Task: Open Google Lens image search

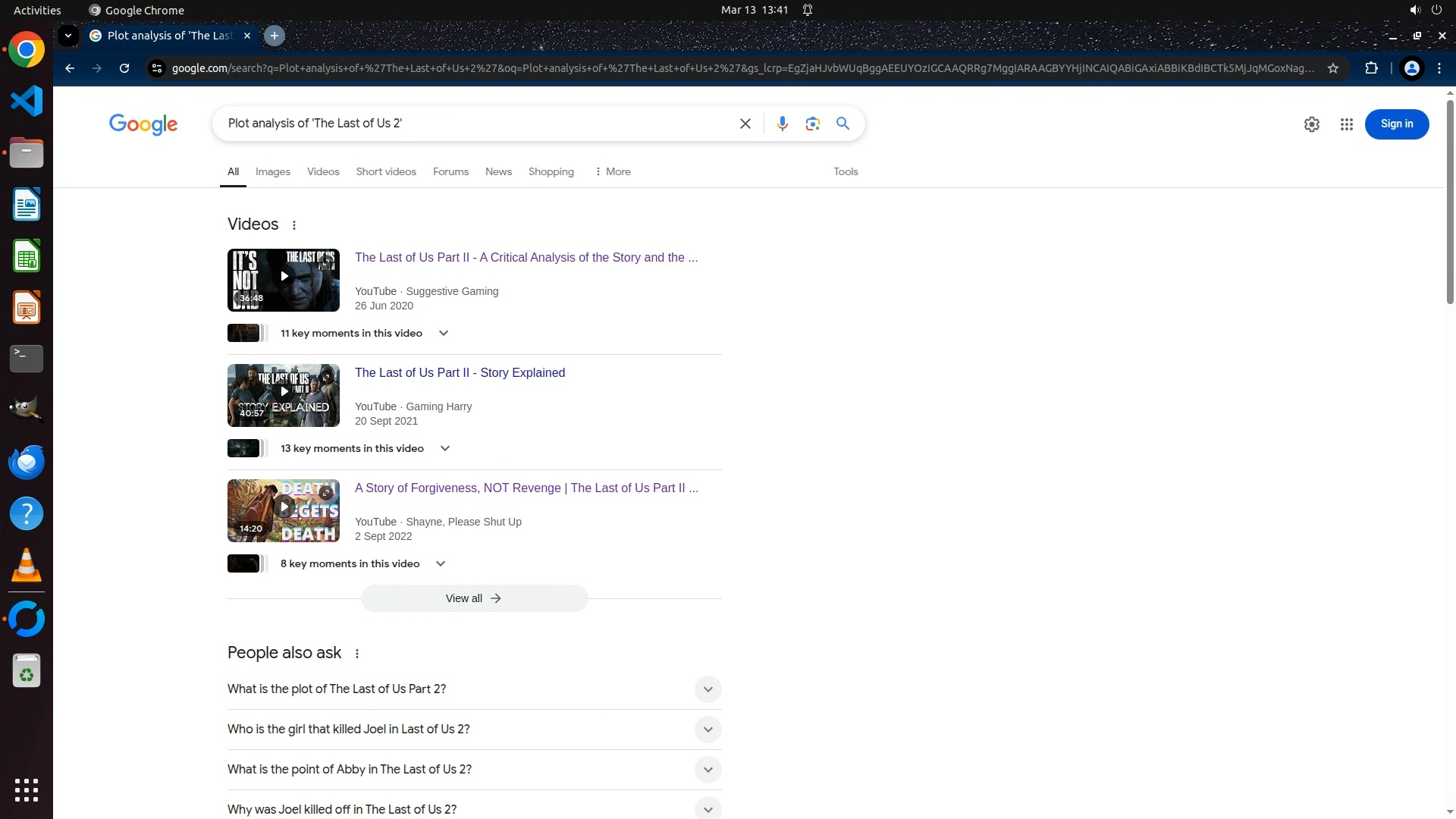Action: coord(812,124)
